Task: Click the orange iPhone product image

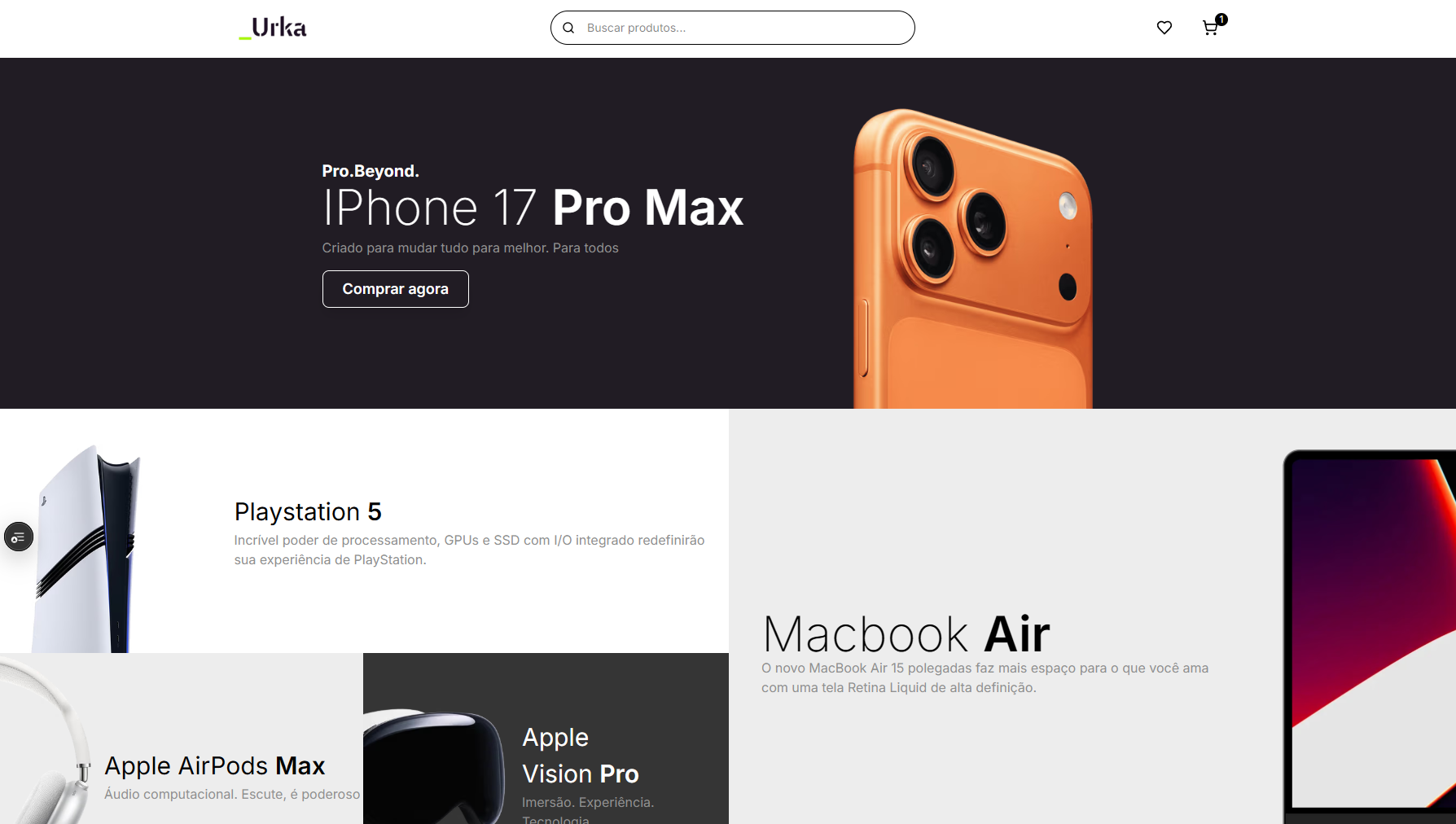Action: click(973, 259)
